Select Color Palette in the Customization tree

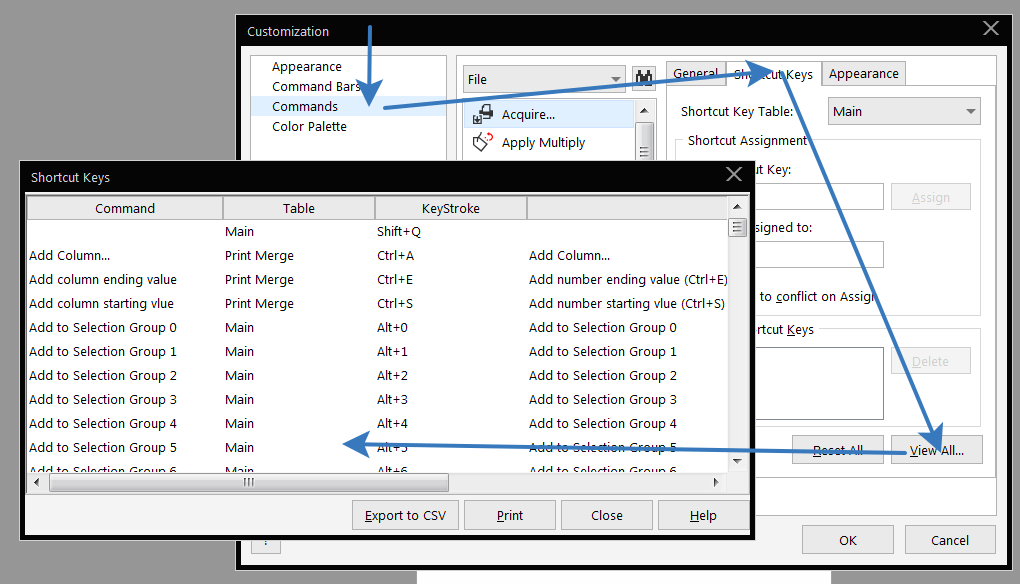[x=309, y=127]
